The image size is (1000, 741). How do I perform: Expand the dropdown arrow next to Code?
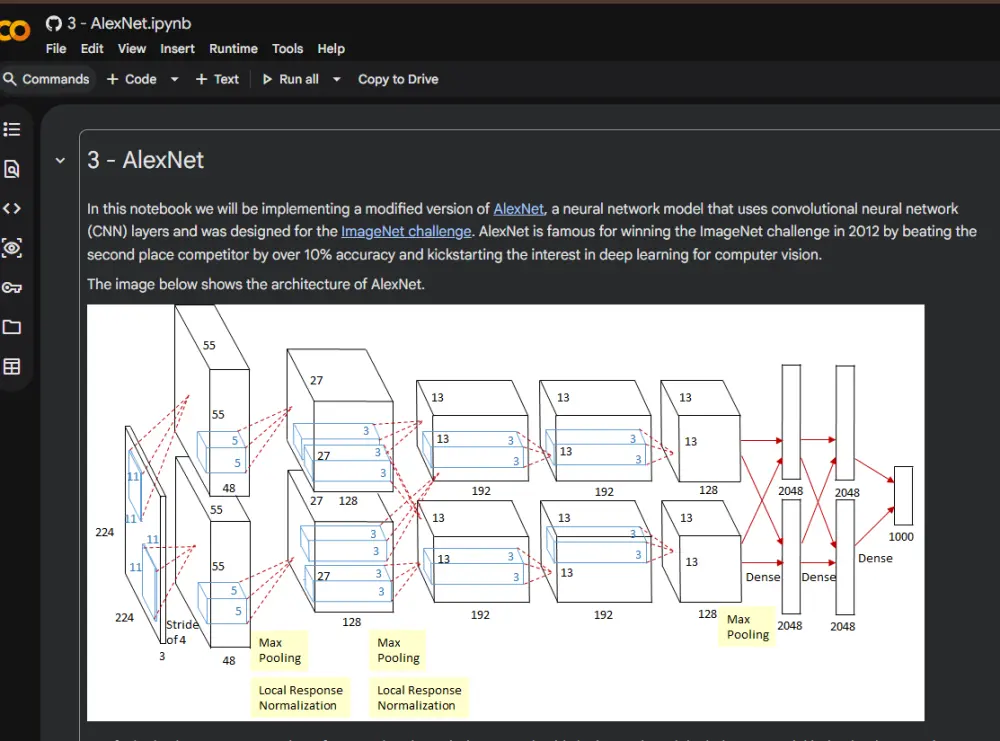tap(174, 79)
